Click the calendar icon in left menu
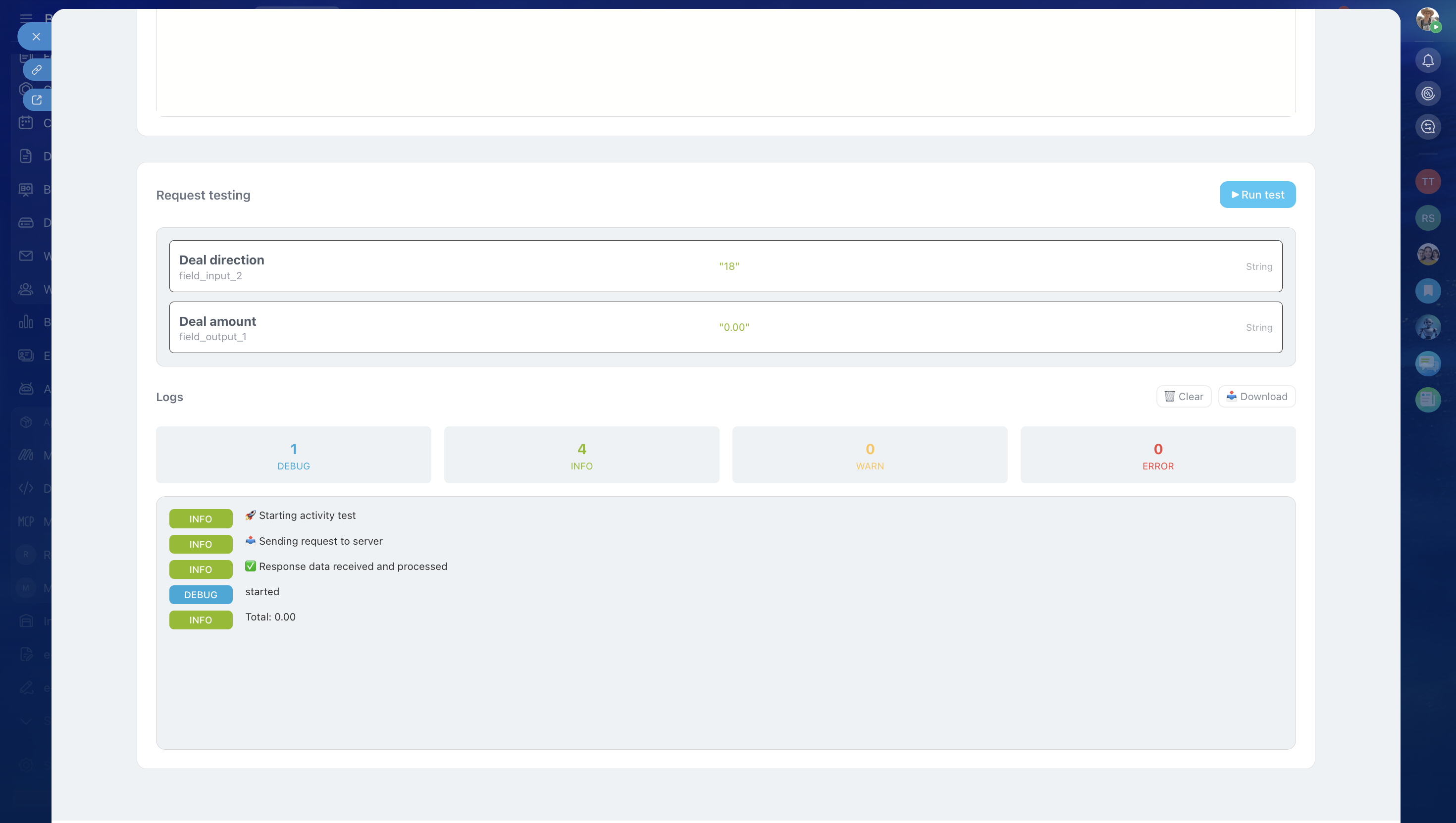 26,123
